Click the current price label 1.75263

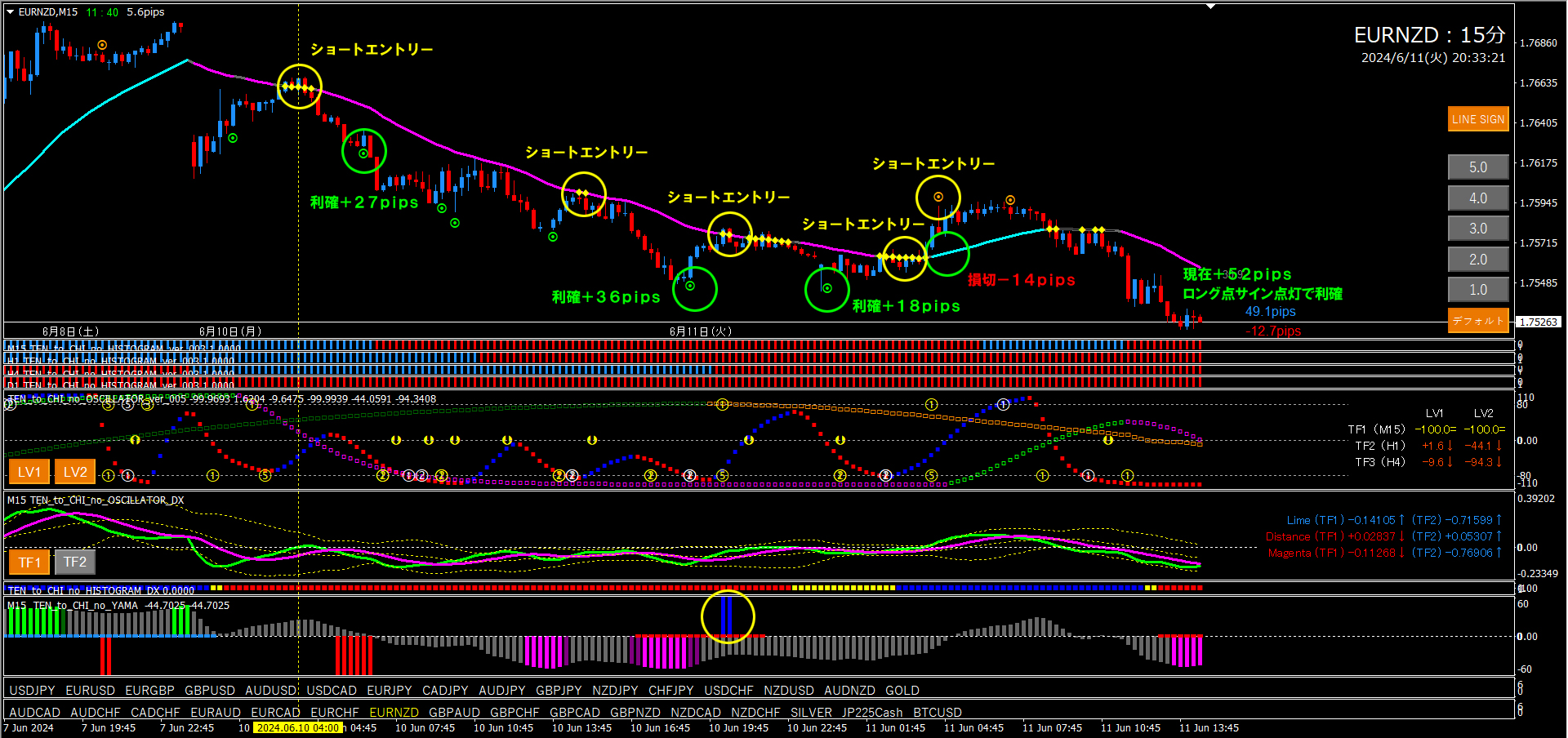tap(1539, 322)
